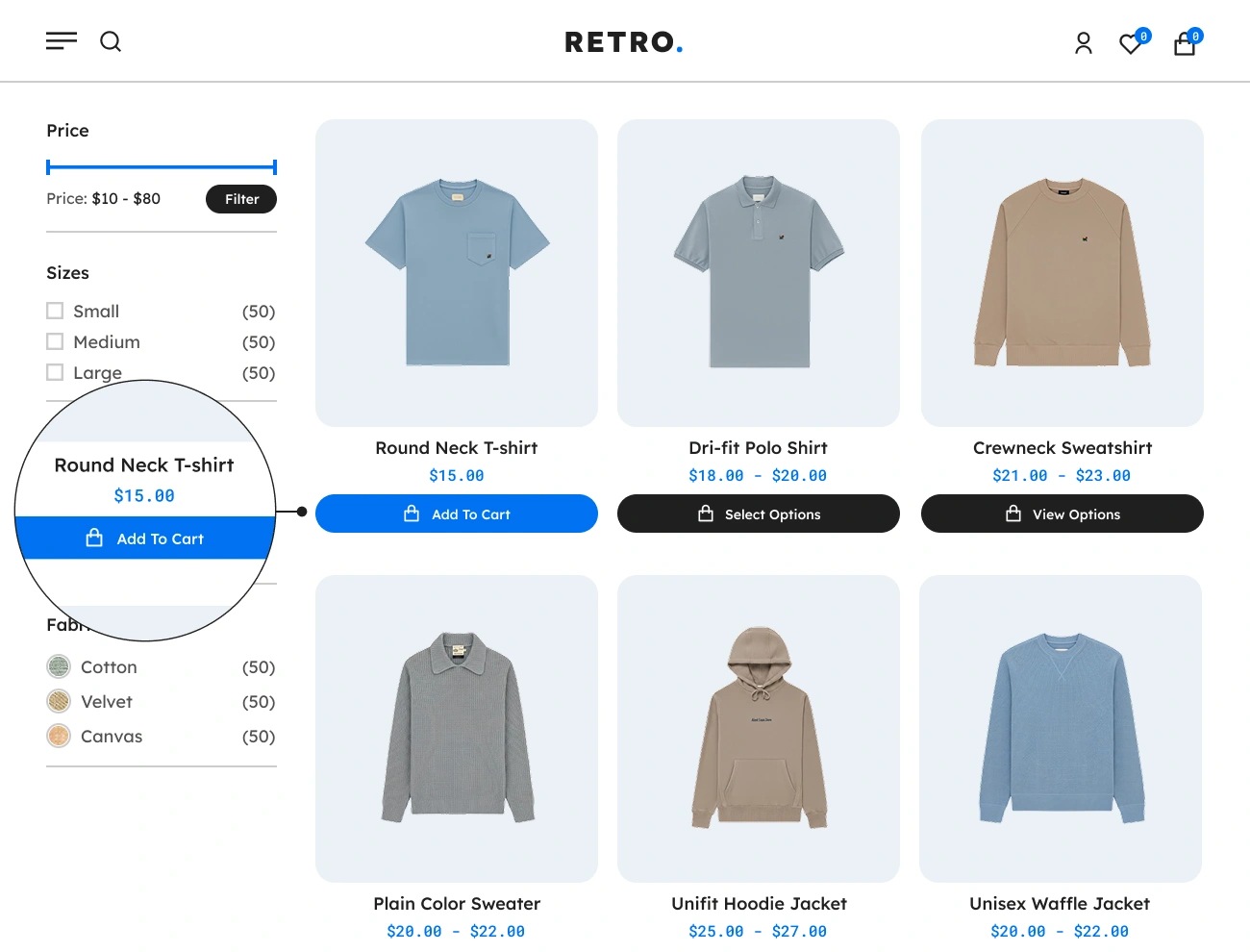
Task: Check the Medium size checkbox
Action: (x=55, y=341)
